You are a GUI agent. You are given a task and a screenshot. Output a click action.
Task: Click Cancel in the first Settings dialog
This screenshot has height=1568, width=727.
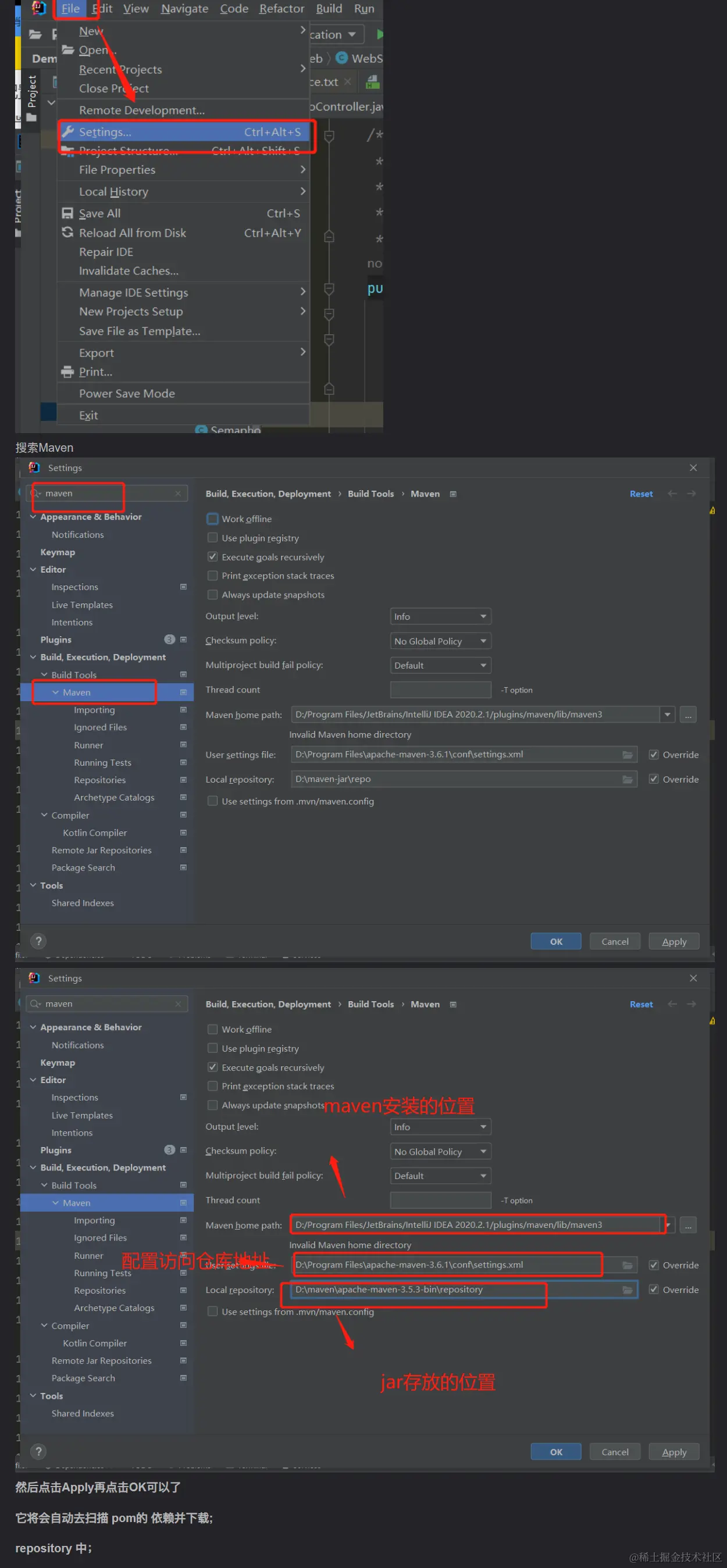click(615, 942)
